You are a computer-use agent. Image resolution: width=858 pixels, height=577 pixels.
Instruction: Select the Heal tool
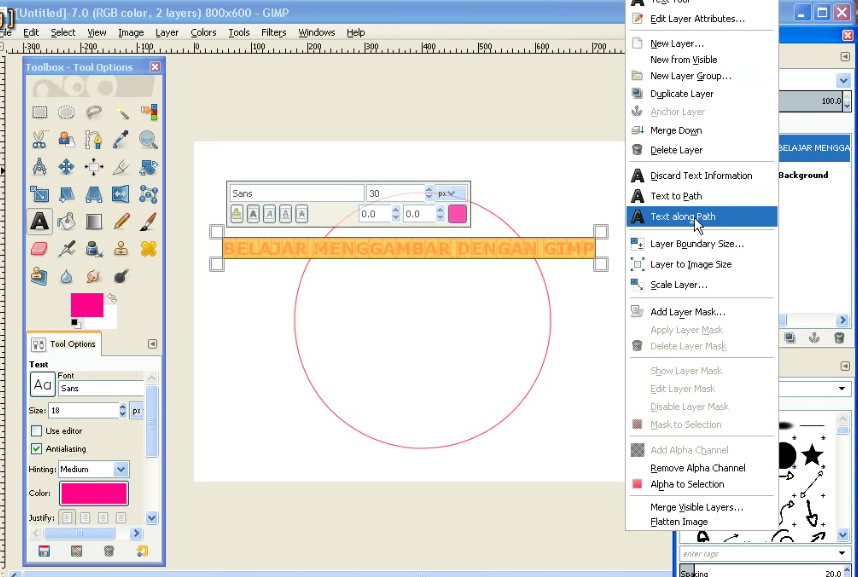click(148, 249)
